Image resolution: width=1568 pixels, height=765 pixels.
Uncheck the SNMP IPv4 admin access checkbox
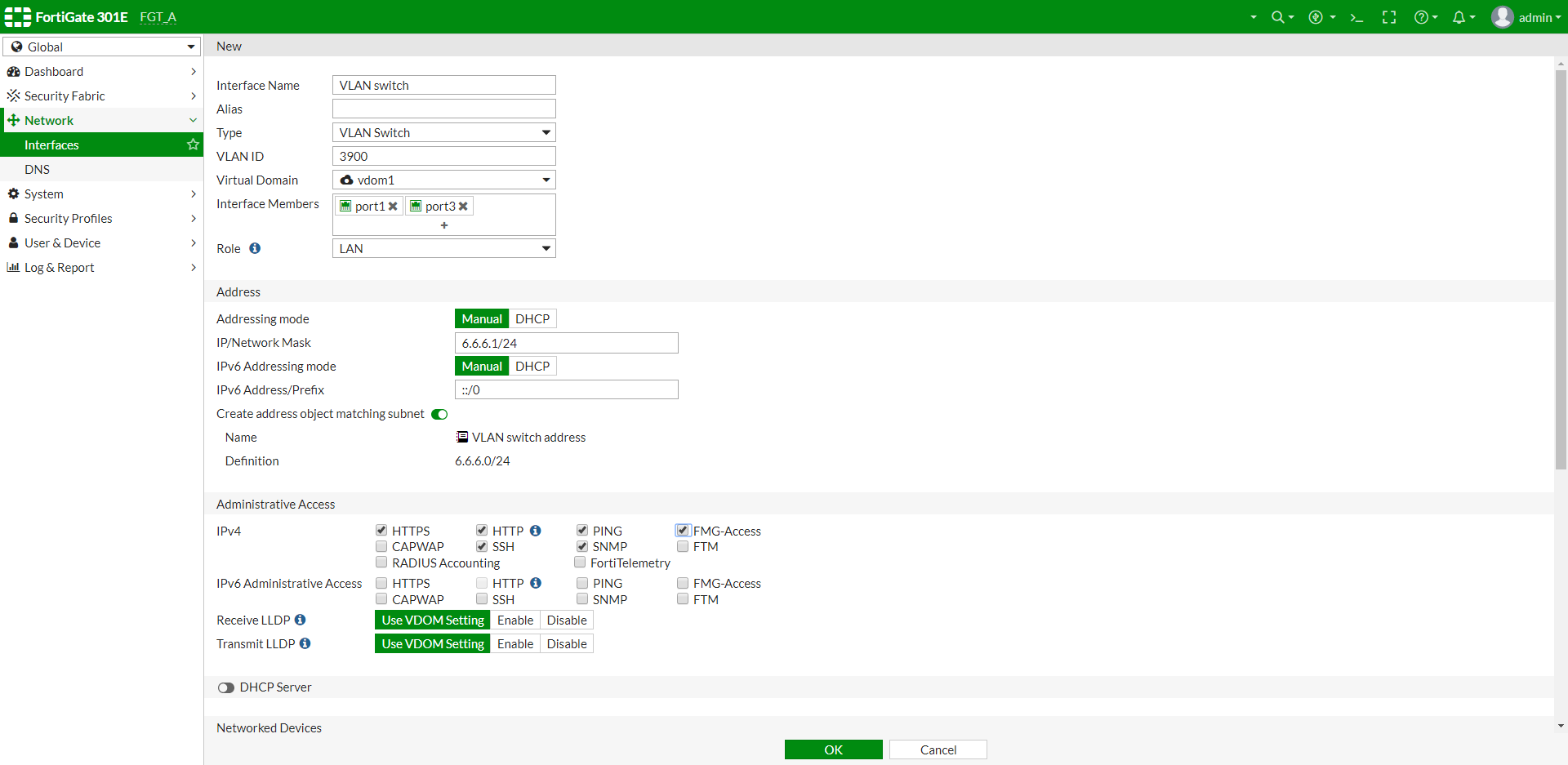pyautogui.click(x=581, y=546)
